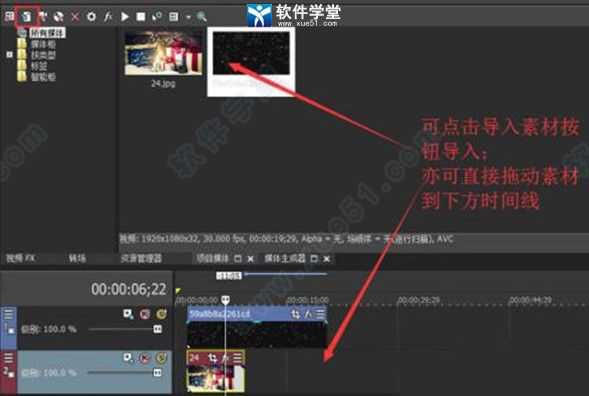
Task: Close the Project Media tab with its X
Action: [251, 258]
